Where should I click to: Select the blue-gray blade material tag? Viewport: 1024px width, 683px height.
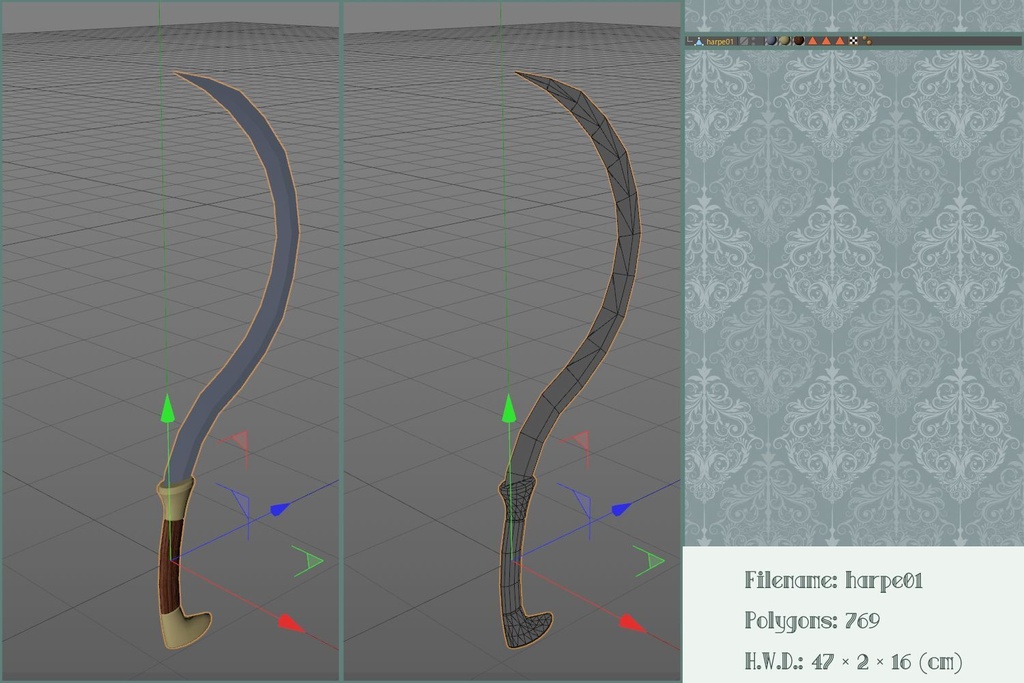point(771,40)
